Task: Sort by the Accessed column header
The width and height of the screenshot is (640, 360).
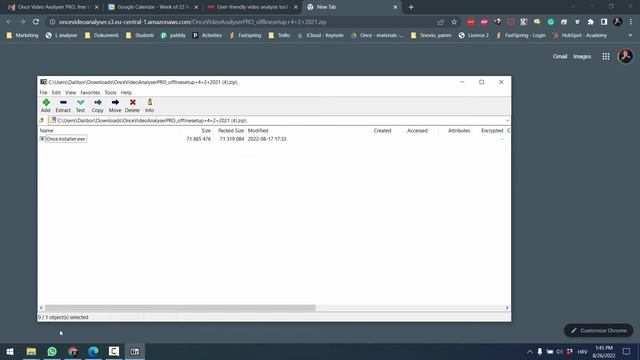Action: point(417,131)
